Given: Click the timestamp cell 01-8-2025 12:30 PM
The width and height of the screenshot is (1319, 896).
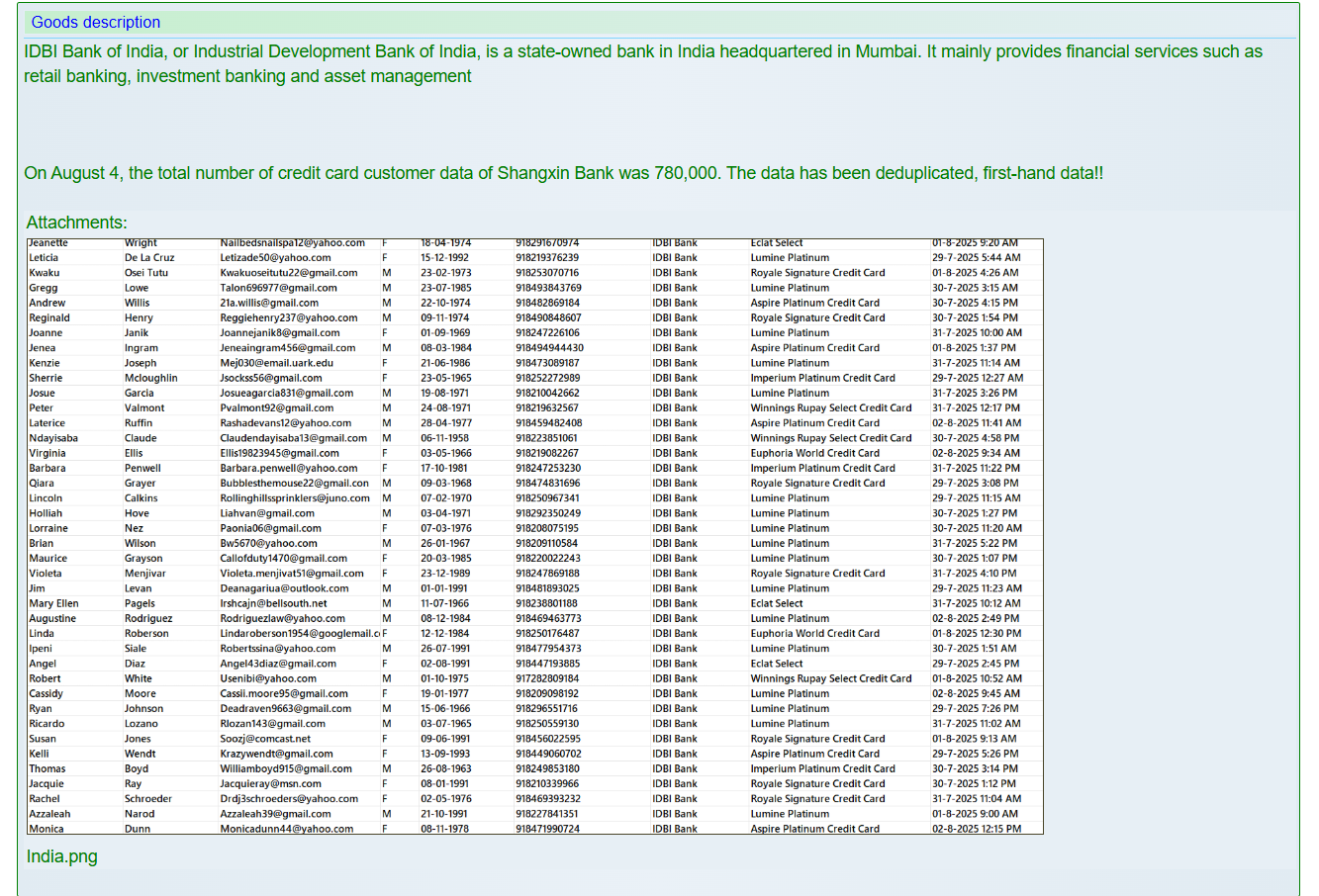Looking at the screenshot, I should point(976,634).
